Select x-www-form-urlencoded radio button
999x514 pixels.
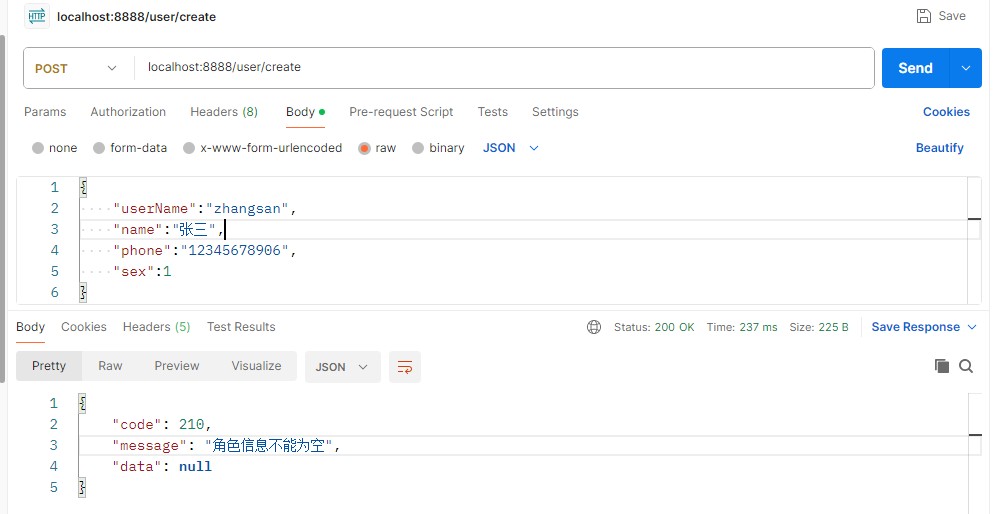[x=189, y=148]
